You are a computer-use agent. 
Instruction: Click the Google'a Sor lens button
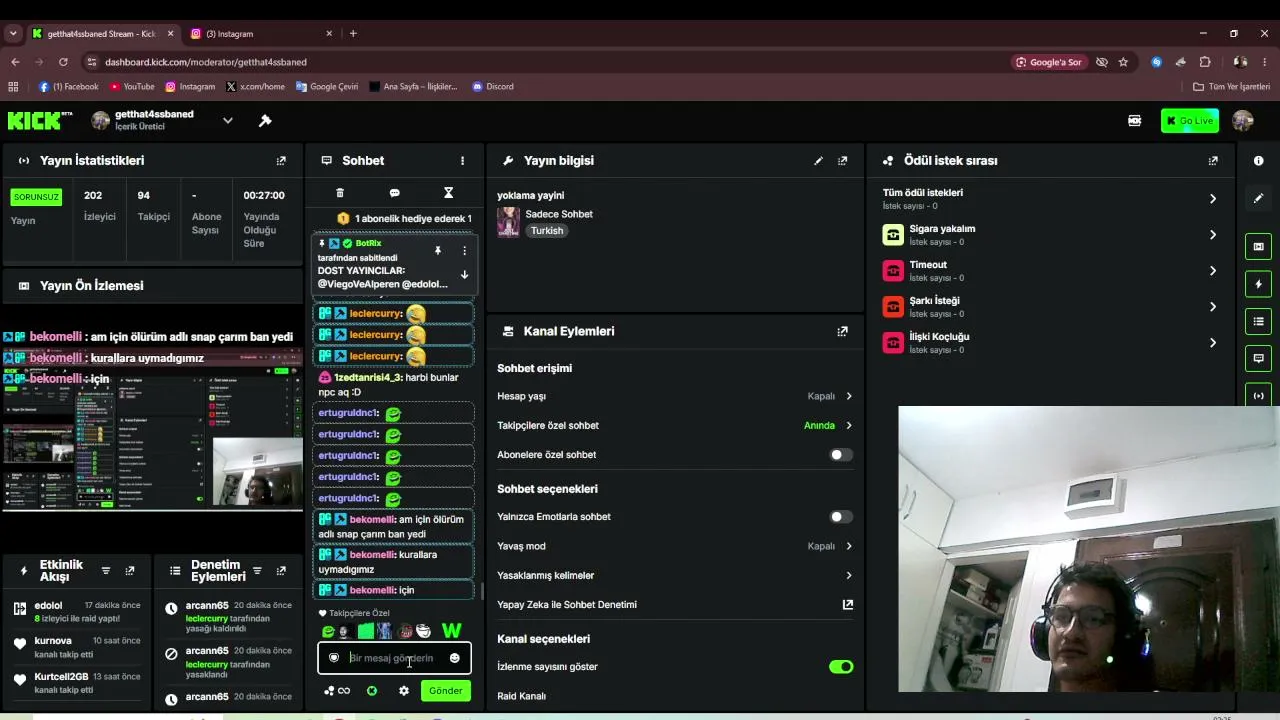tap(1049, 62)
